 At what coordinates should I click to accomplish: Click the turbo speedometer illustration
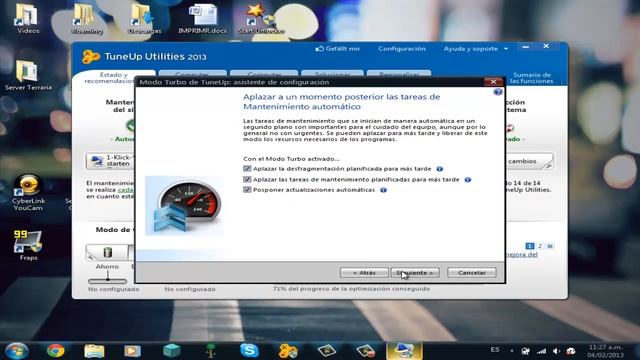pos(184,206)
